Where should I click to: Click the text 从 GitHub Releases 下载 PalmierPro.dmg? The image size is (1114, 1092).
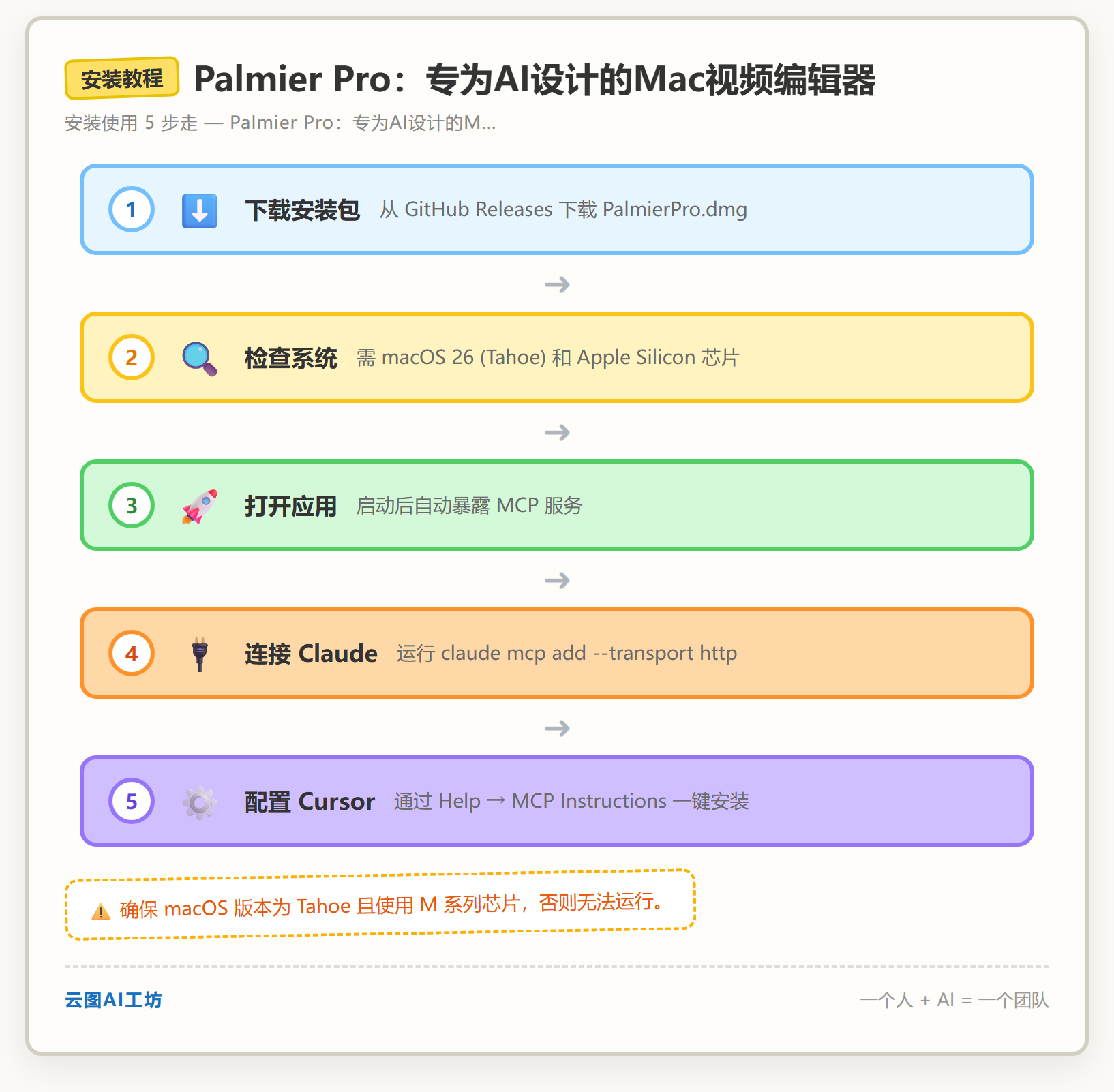pos(563,209)
